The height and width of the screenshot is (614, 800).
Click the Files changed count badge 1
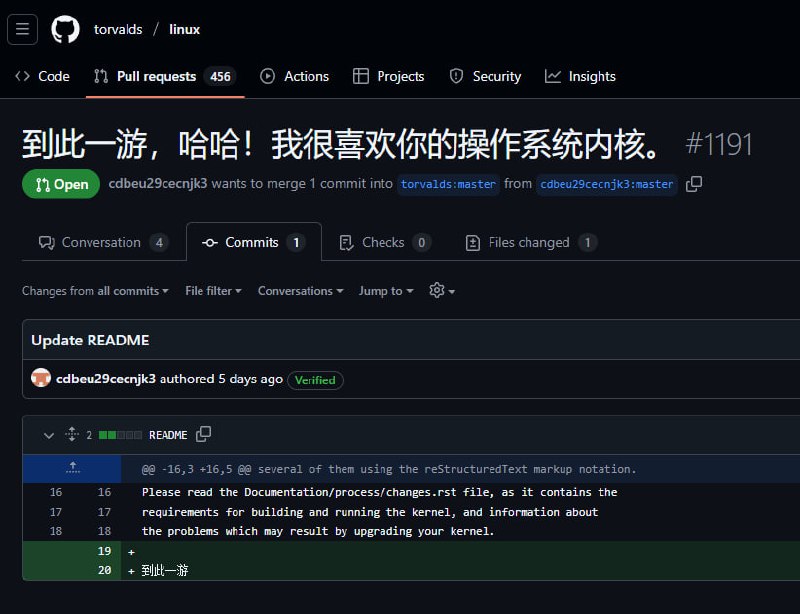588,242
